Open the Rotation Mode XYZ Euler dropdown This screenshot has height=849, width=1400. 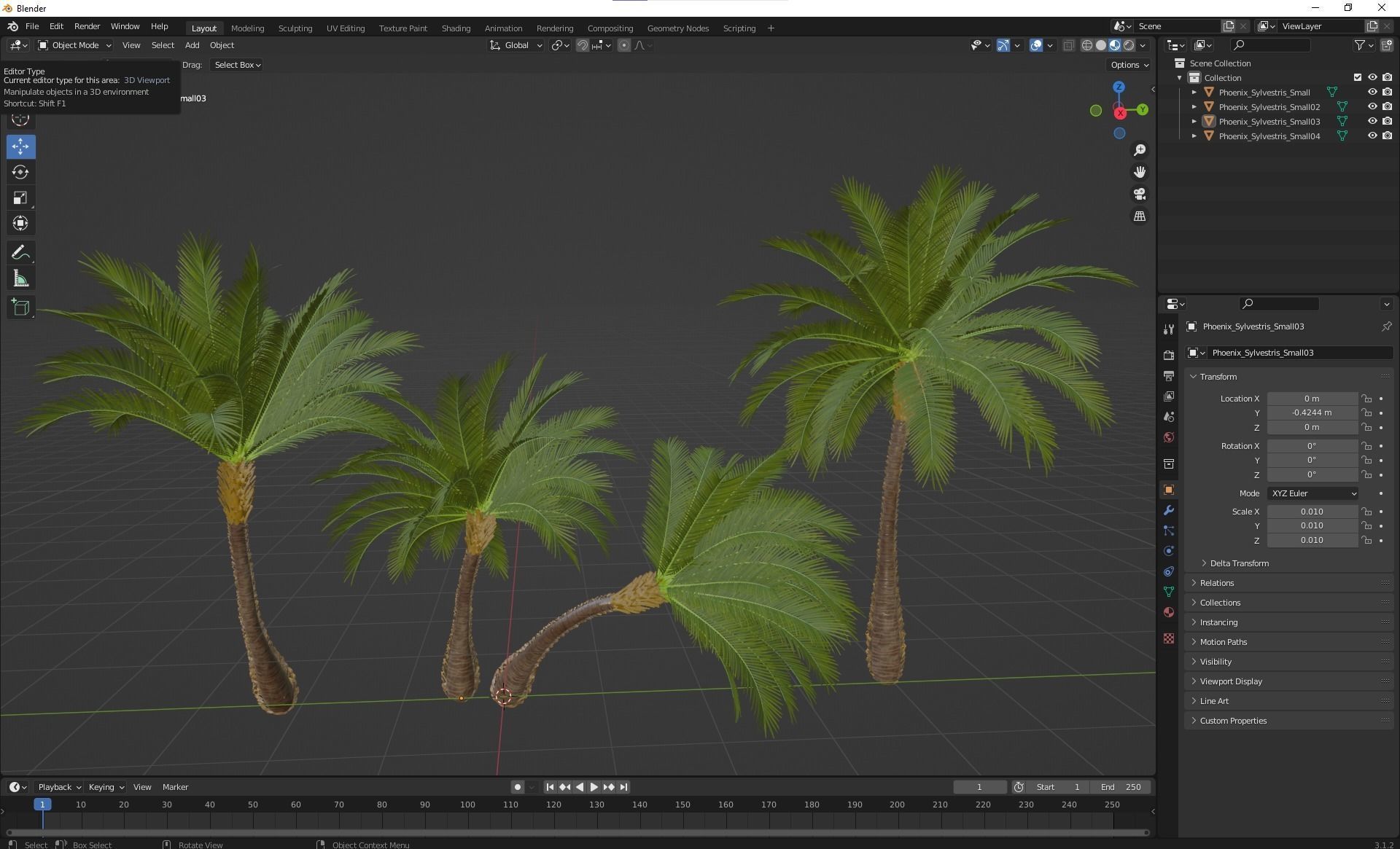click(1312, 493)
